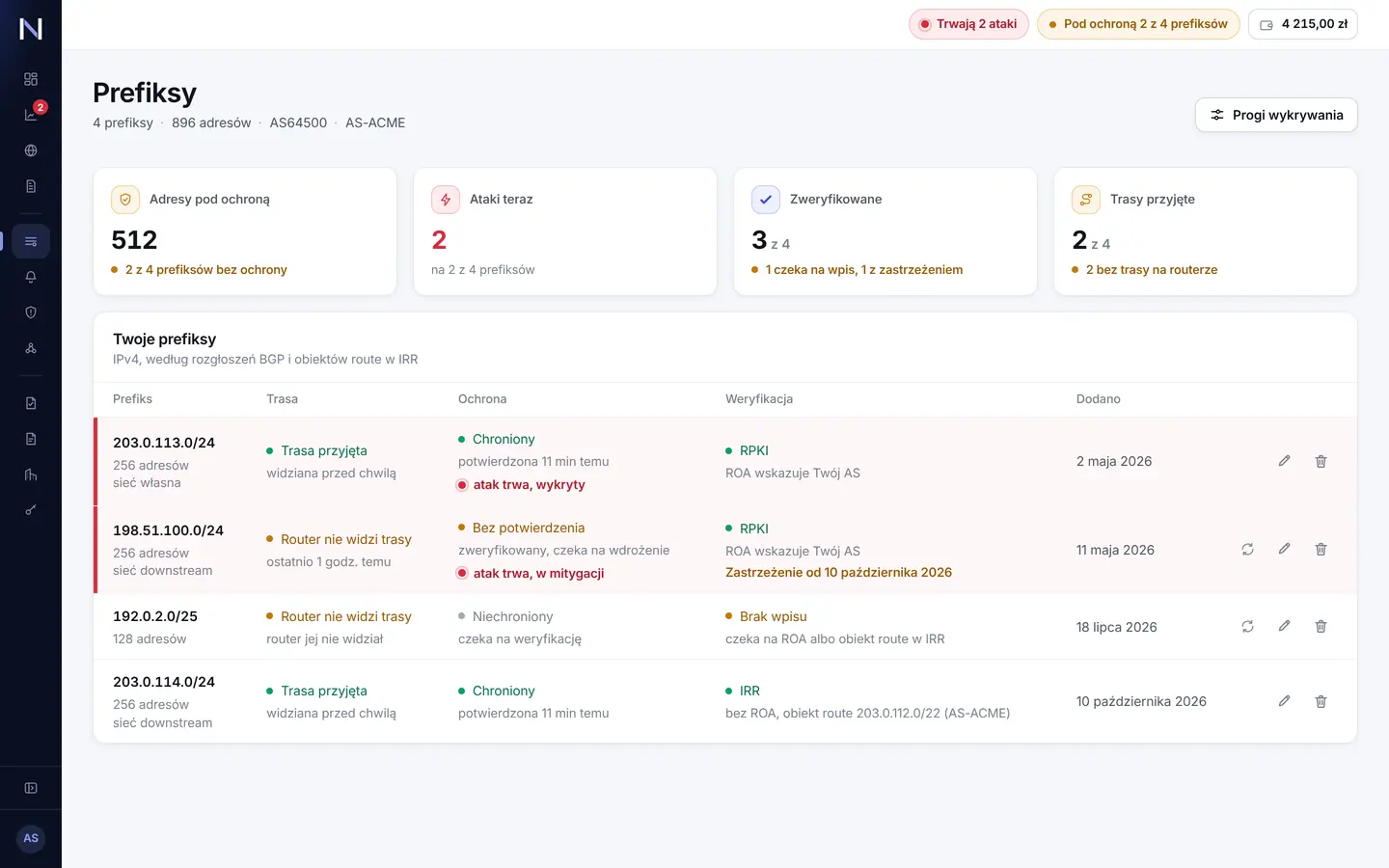Image resolution: width=1389 pixels, height=868 pixels.
Task: Refresh verification for 192.0.2.0/25
Action: point(1247,626)
